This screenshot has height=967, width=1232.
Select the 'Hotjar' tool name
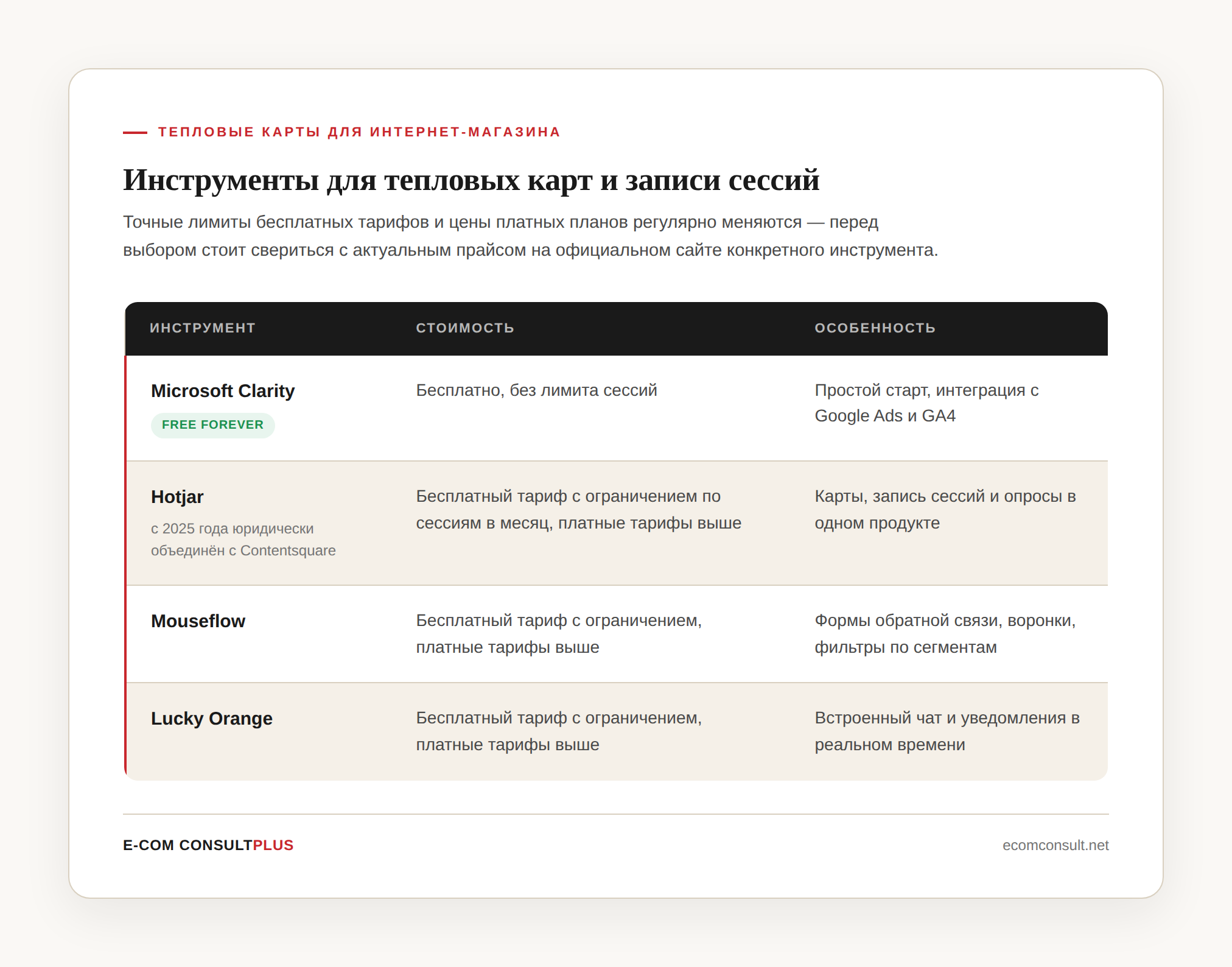click(177, 497)
